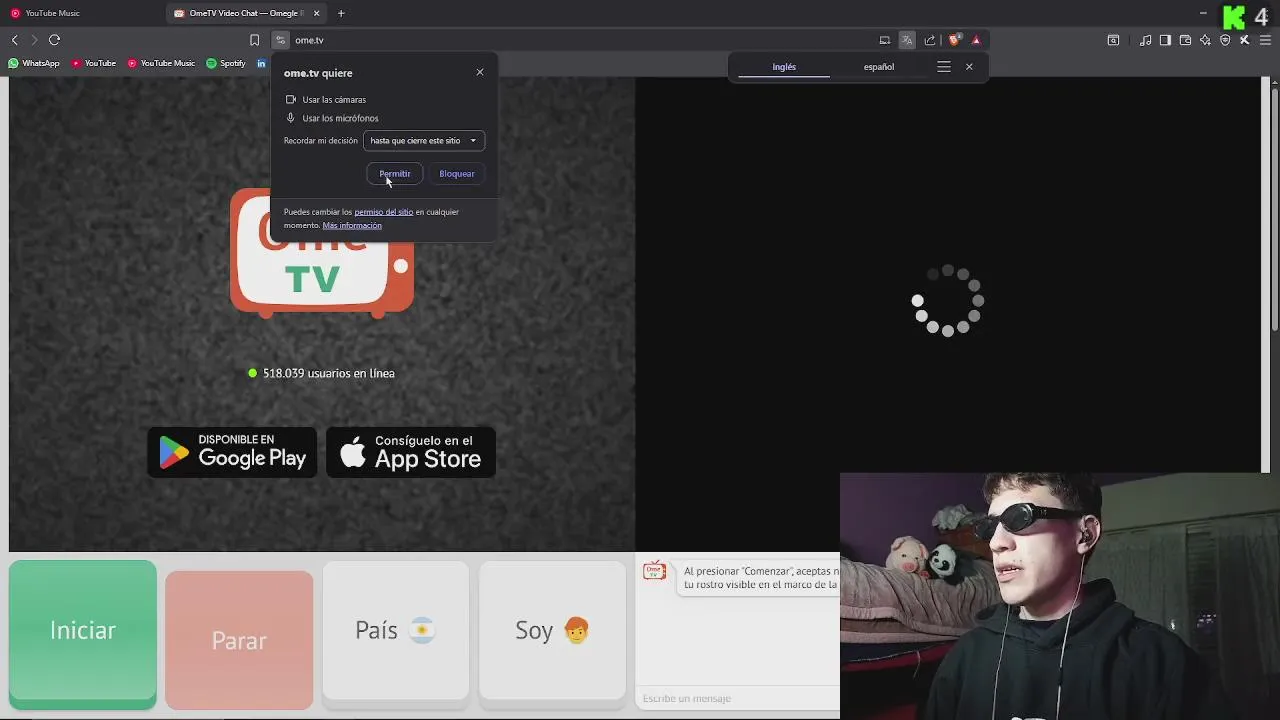Click the X extension icon in toolbar
Screen dimensions: 1280x720
click(1244, 40)
